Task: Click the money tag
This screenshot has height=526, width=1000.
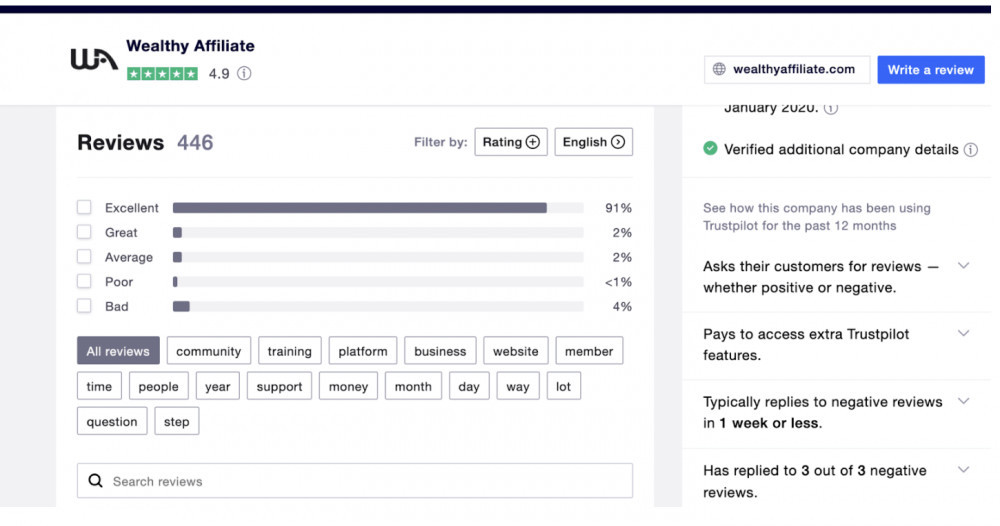Action: 348,386
